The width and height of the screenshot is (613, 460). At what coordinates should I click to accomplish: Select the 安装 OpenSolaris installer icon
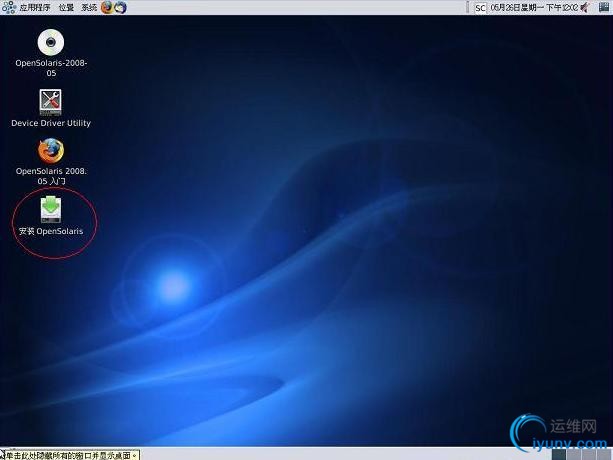tap(51, 209)
